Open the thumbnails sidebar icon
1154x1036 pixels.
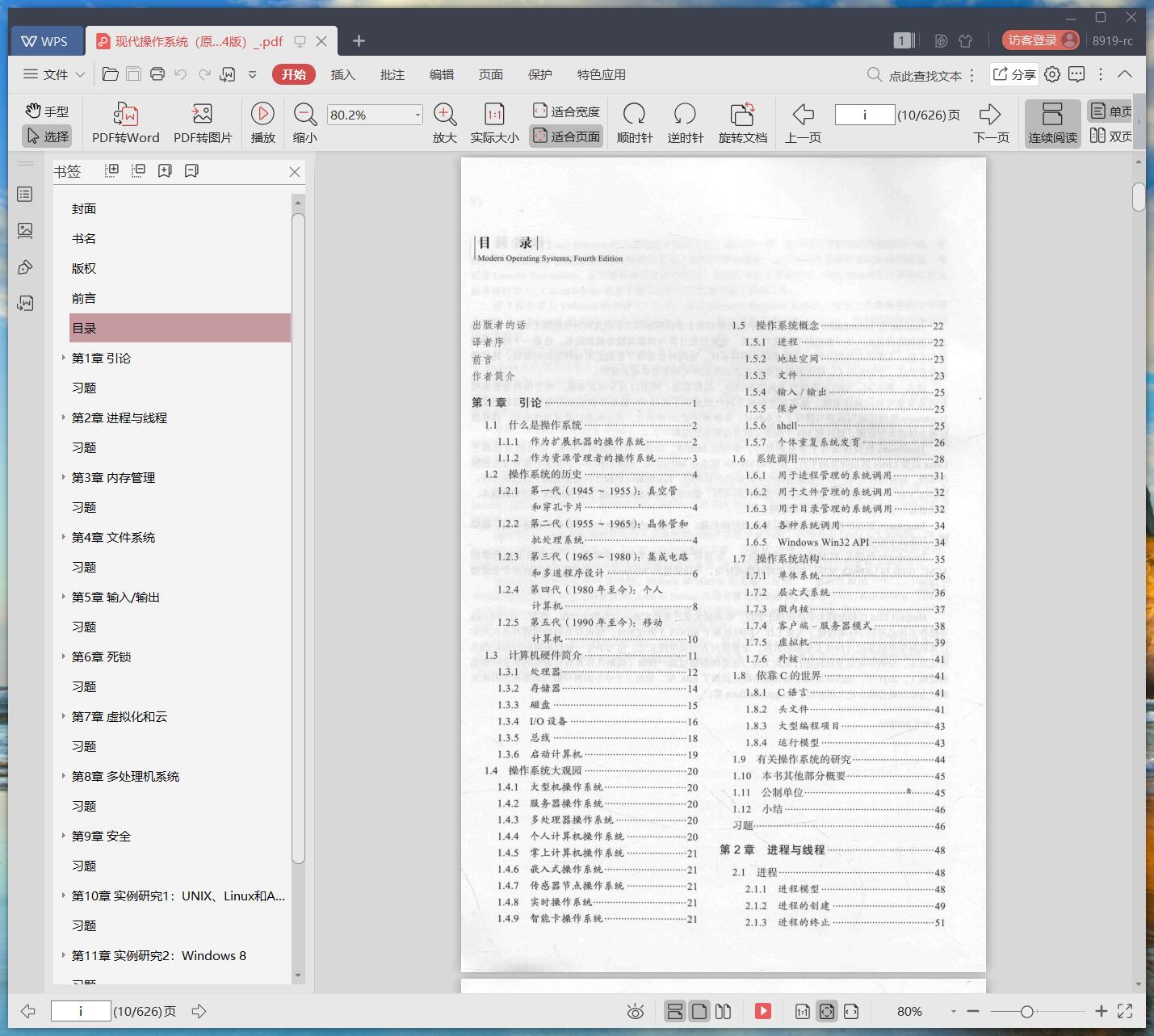click(x=25, y=231)
